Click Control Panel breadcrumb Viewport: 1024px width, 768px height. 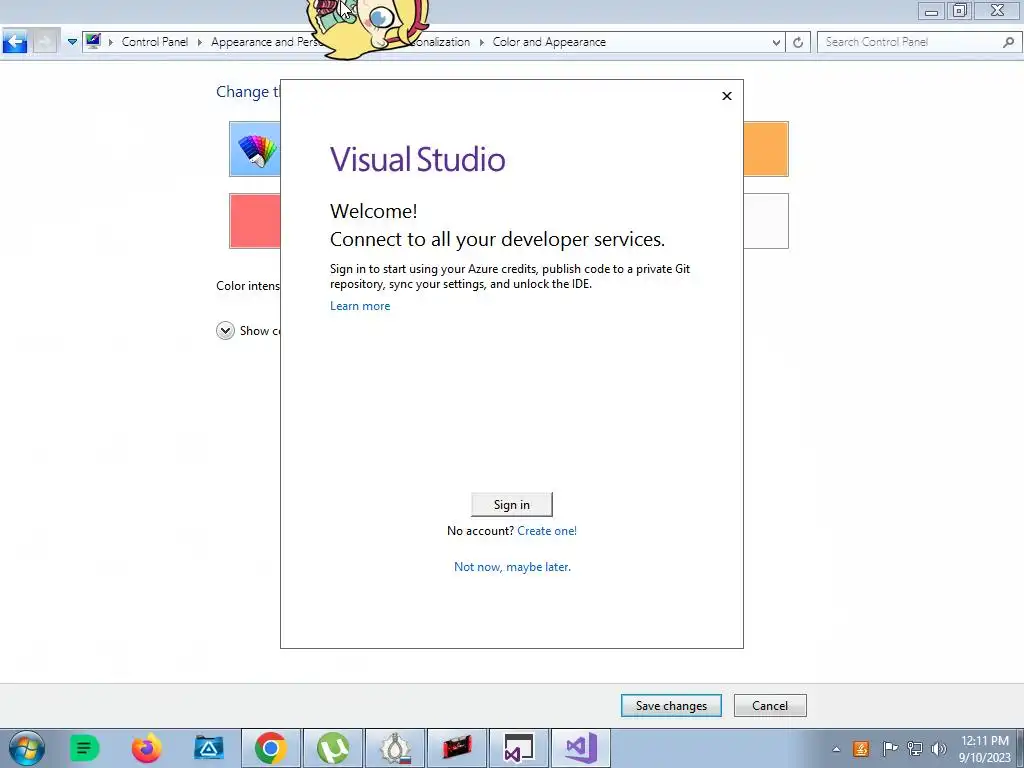tap(154, 42)
